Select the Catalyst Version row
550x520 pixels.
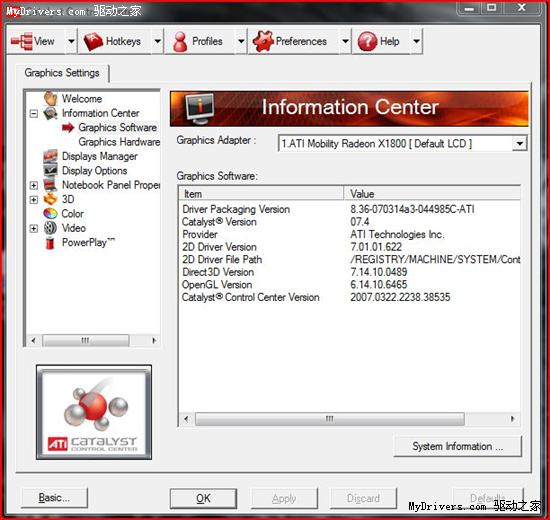[x=350, y=222]
